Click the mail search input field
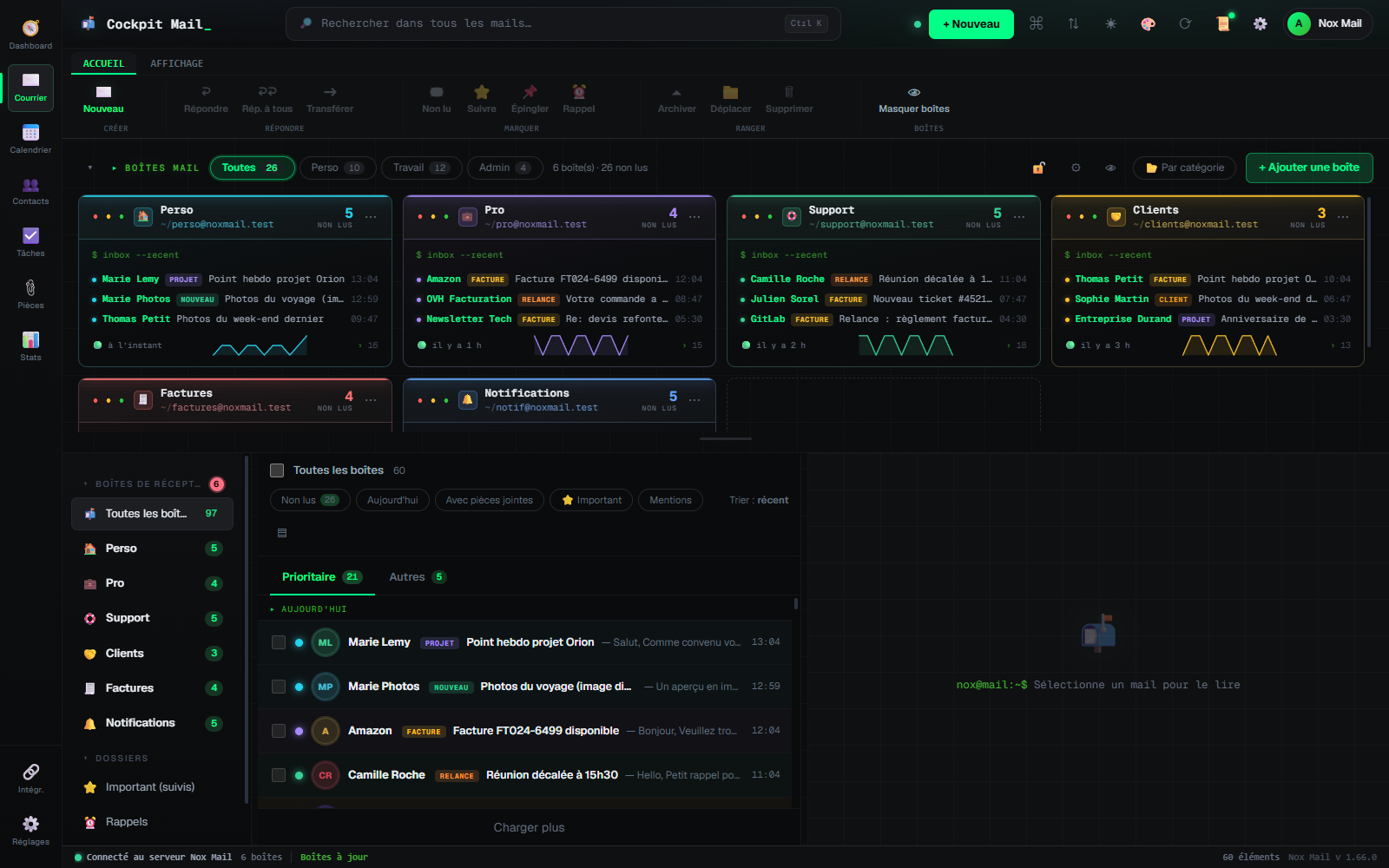1389x868 pixels. coord(563,23)
